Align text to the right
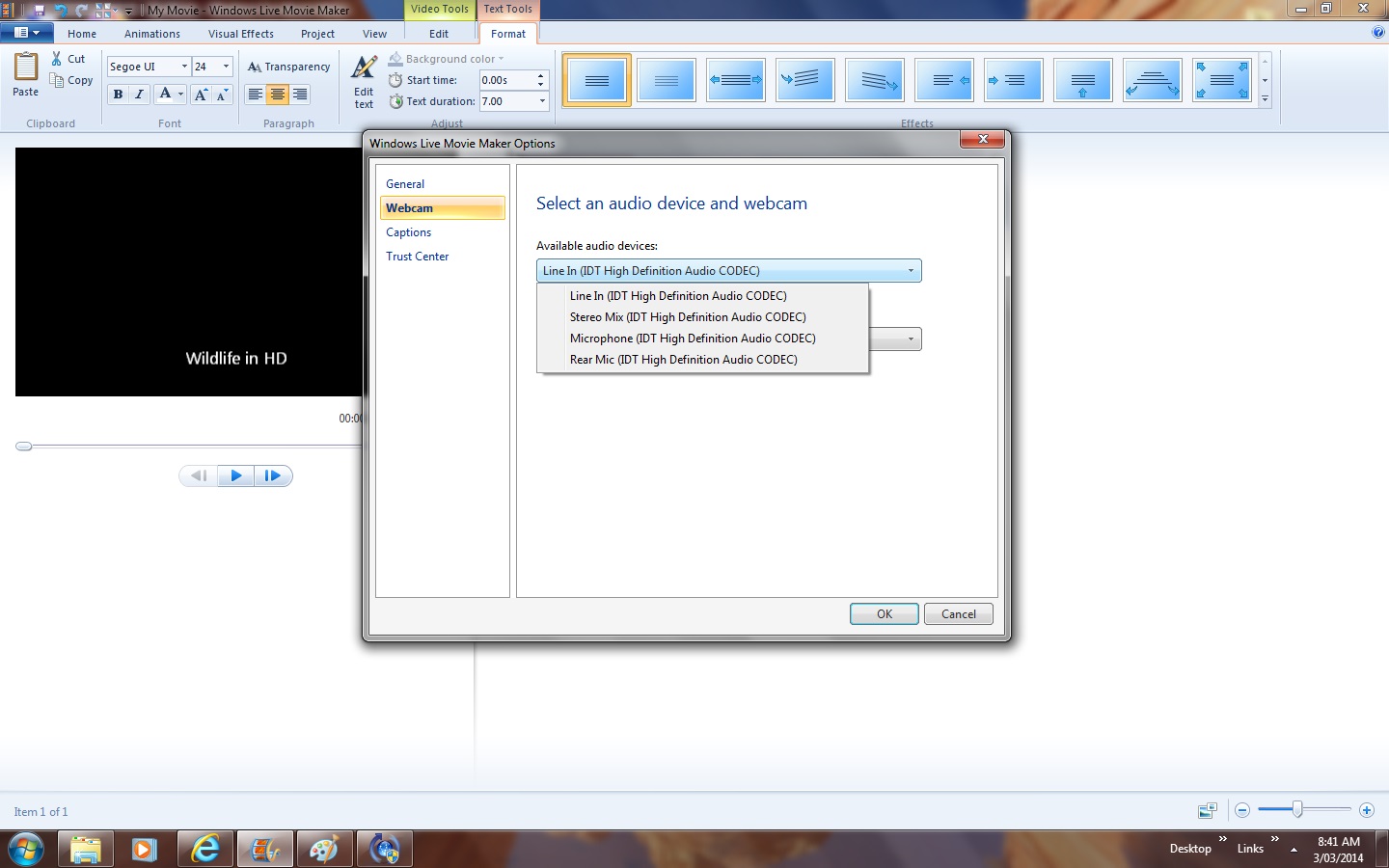 300,95
